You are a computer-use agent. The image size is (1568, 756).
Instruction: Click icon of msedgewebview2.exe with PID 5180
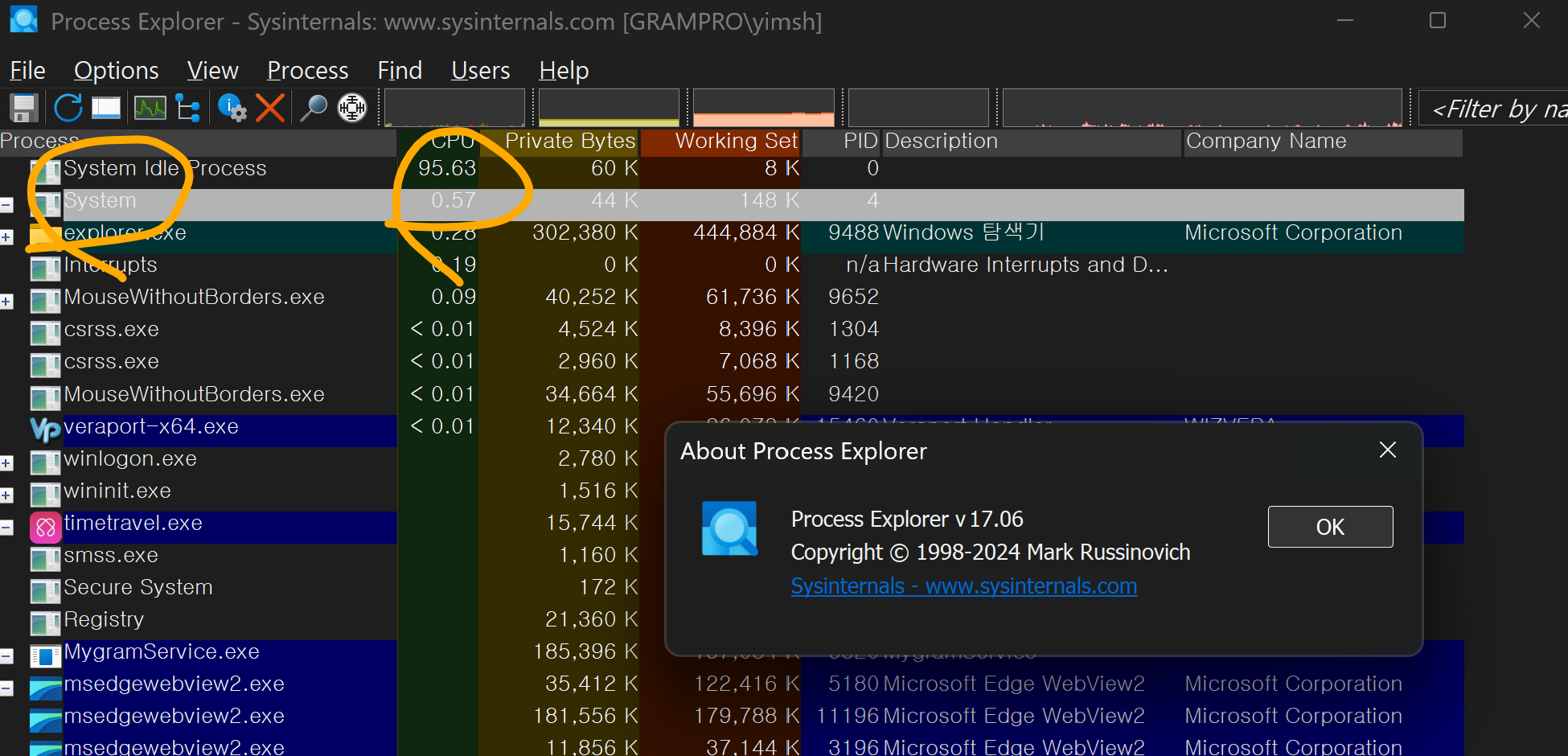(x=46, y=688)
